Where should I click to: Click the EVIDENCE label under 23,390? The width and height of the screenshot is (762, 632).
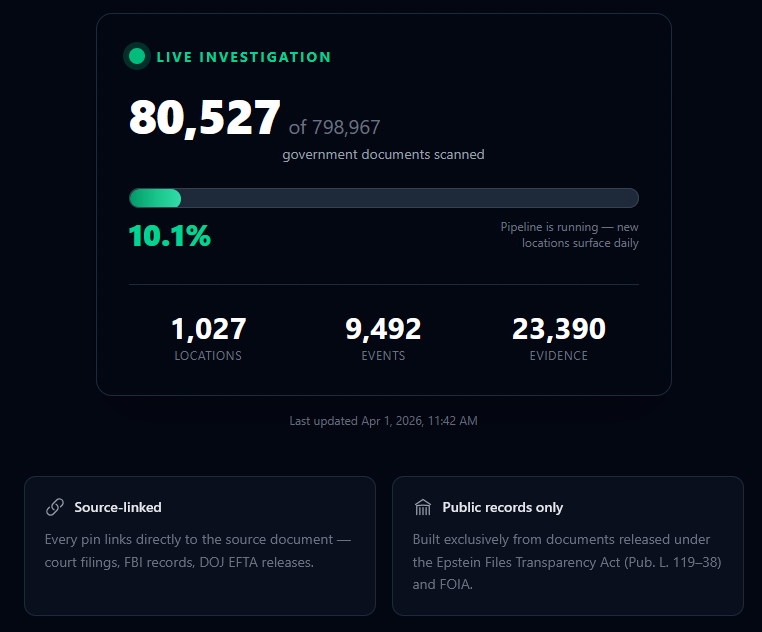pos(558,356)
